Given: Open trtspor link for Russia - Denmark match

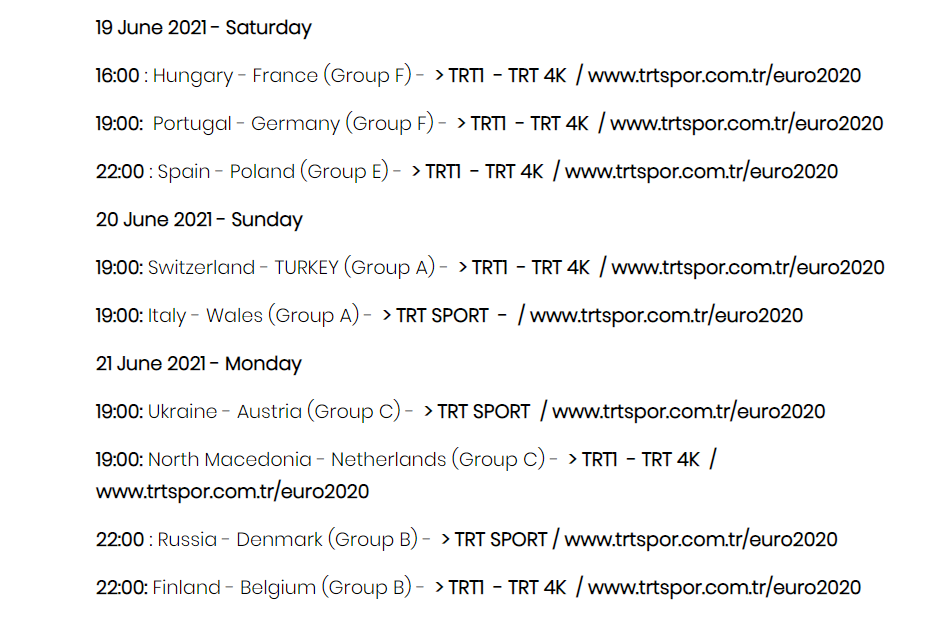Looking at the screenshot, I should point(700,540).
